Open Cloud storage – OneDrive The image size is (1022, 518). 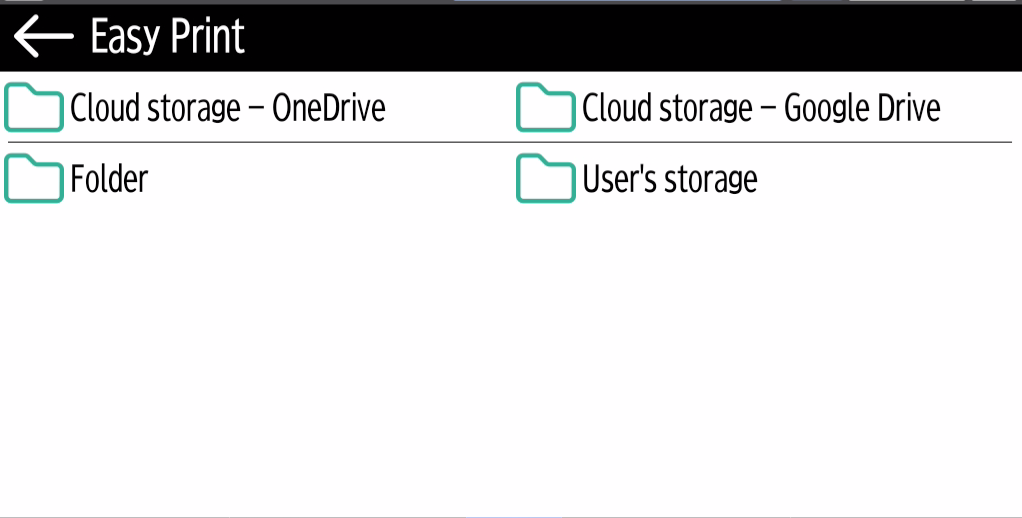pyautogui.click(x=227, y=108)
